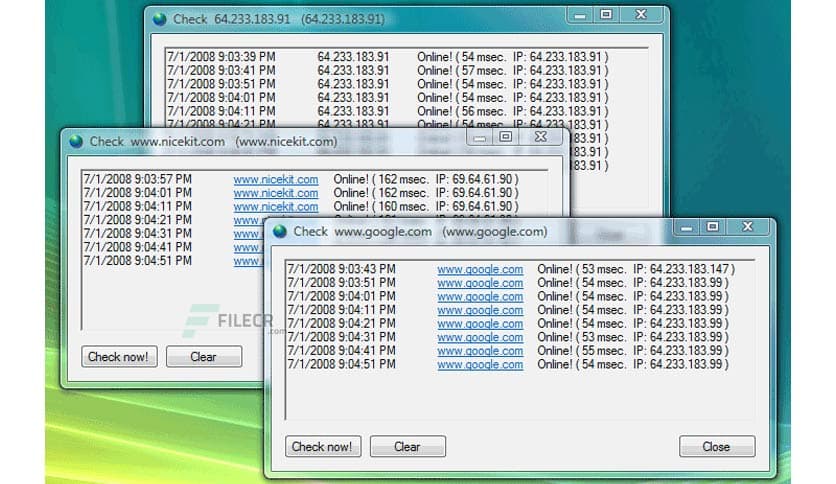Image resolution: width=836 pixels, height=484 pixels.
Task: Click Check now! in the google.com window
Action: (323, 446)
